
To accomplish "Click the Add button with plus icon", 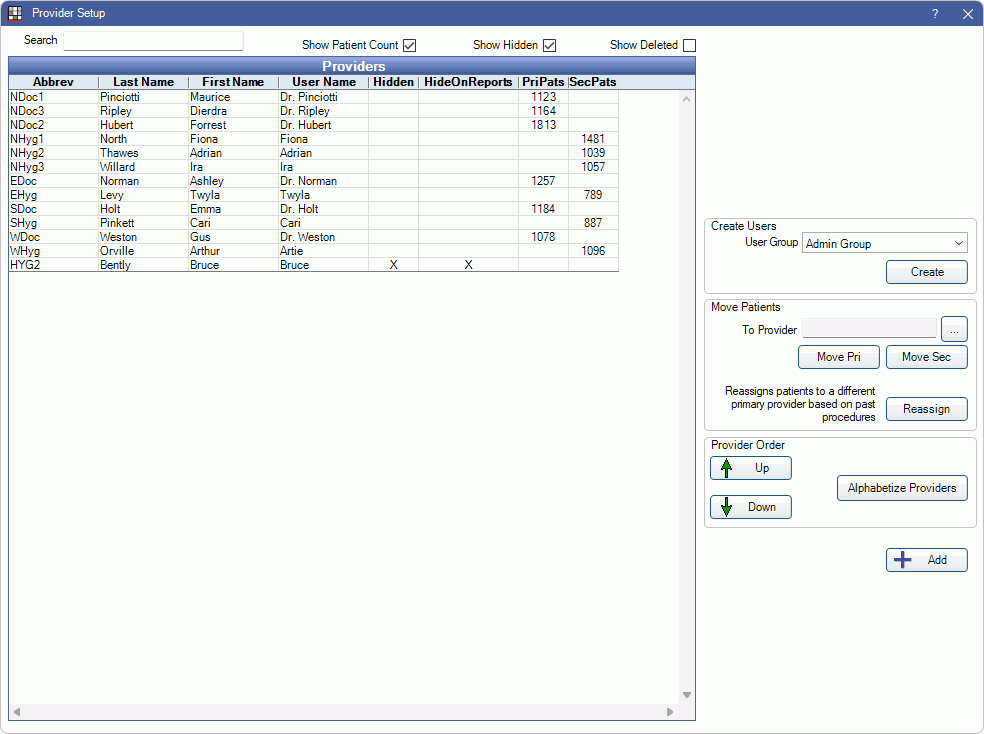I will pyautogui.click(x=926, y=560).
